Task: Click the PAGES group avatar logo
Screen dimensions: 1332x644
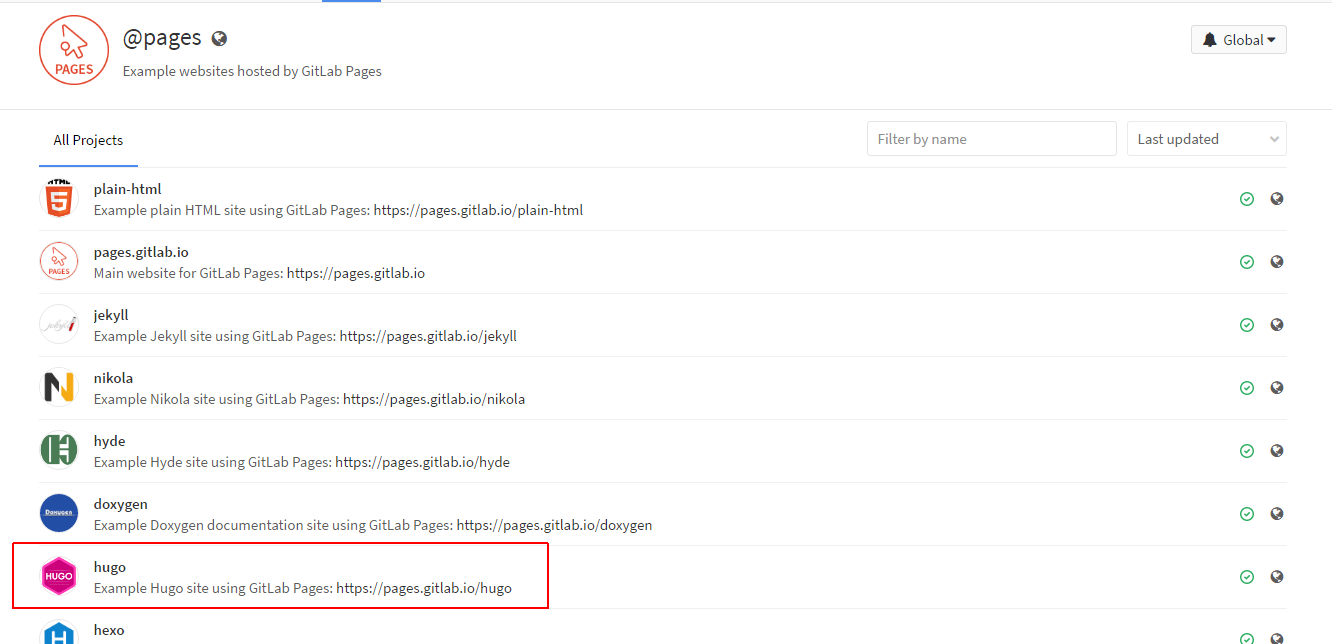Action: 73,50
